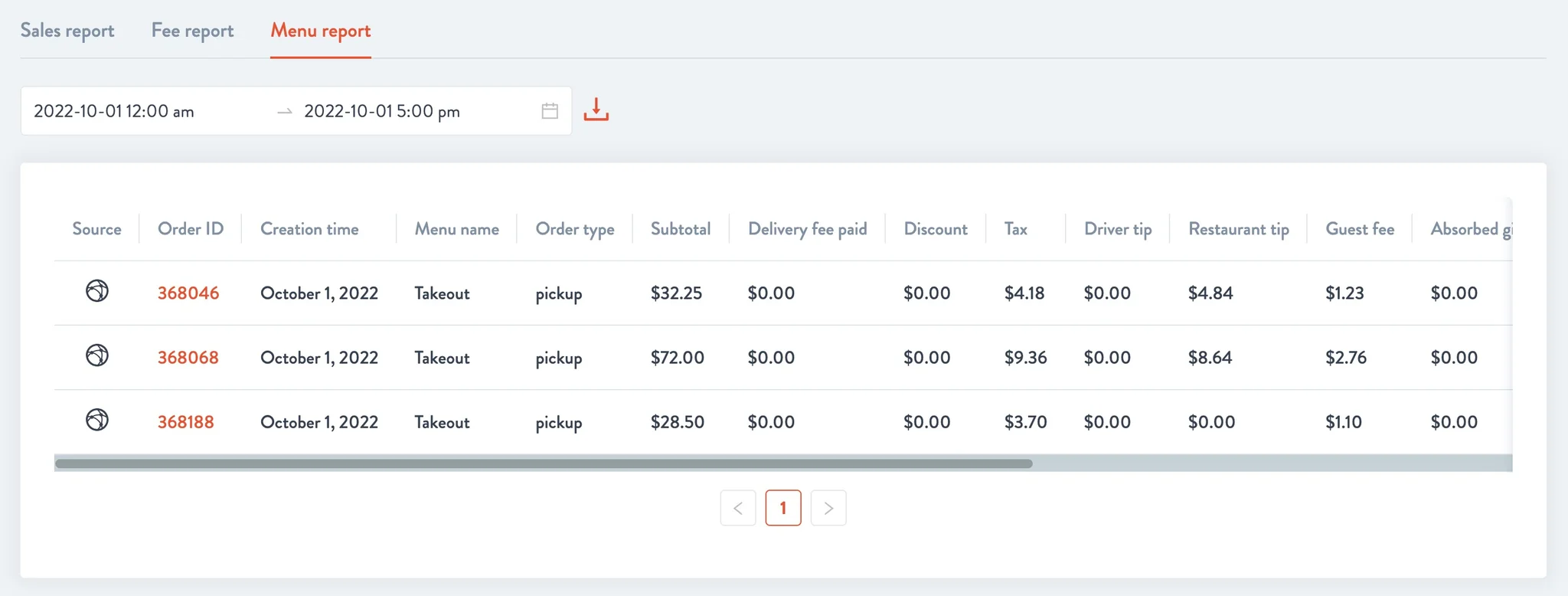This screenshot has width=1568, height=596.
Task: Edit end date 2022-10-01 5:00 pm
Action: (382, 112)
